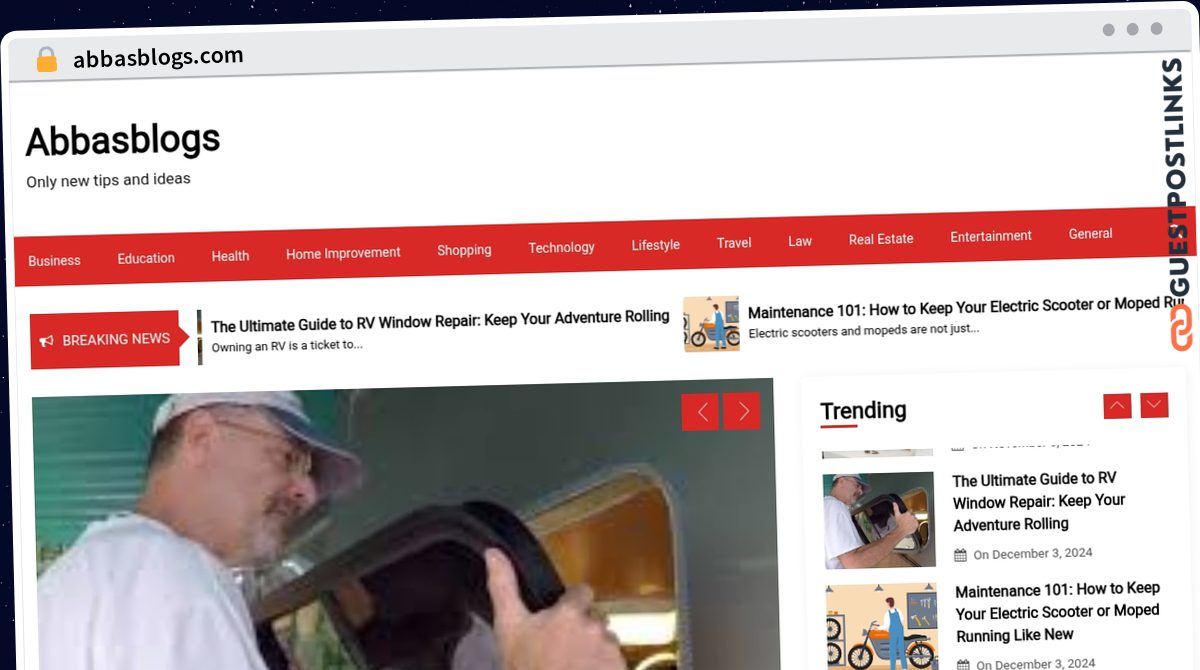Open the Real Estate category
1200x670 pixels.
coord(881,239)
